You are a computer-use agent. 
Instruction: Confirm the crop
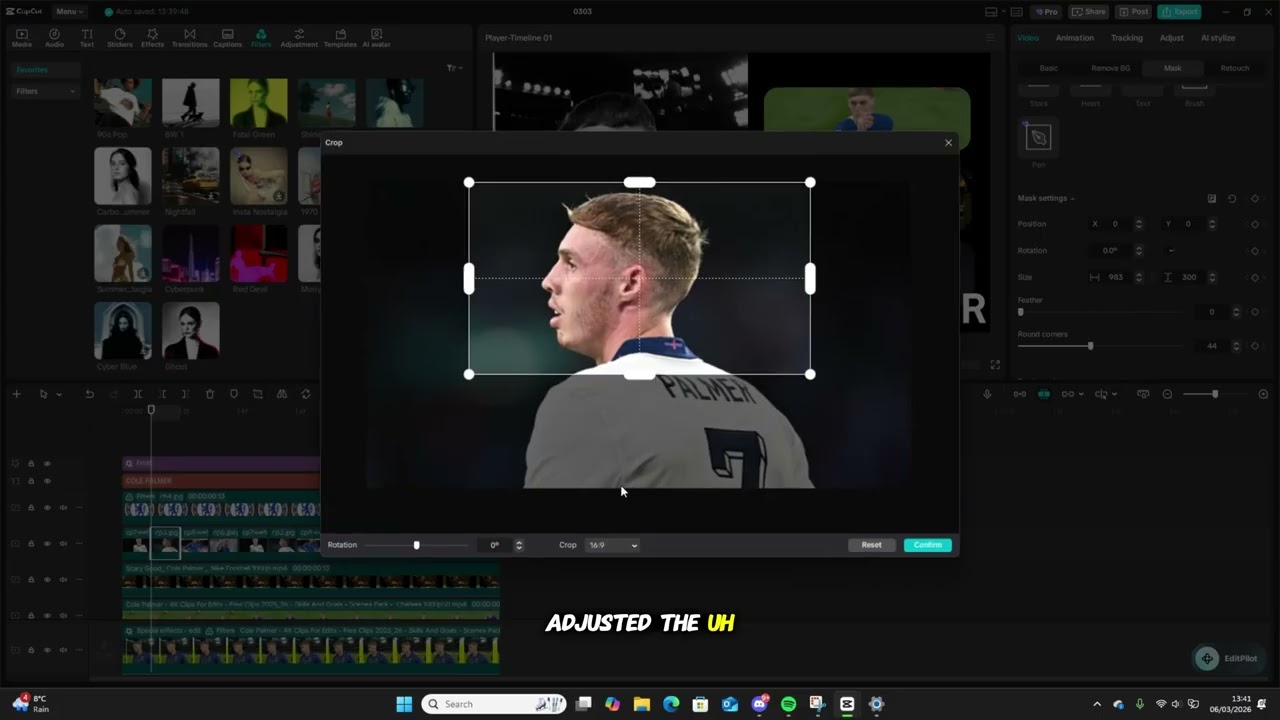[x=927, y=545]
